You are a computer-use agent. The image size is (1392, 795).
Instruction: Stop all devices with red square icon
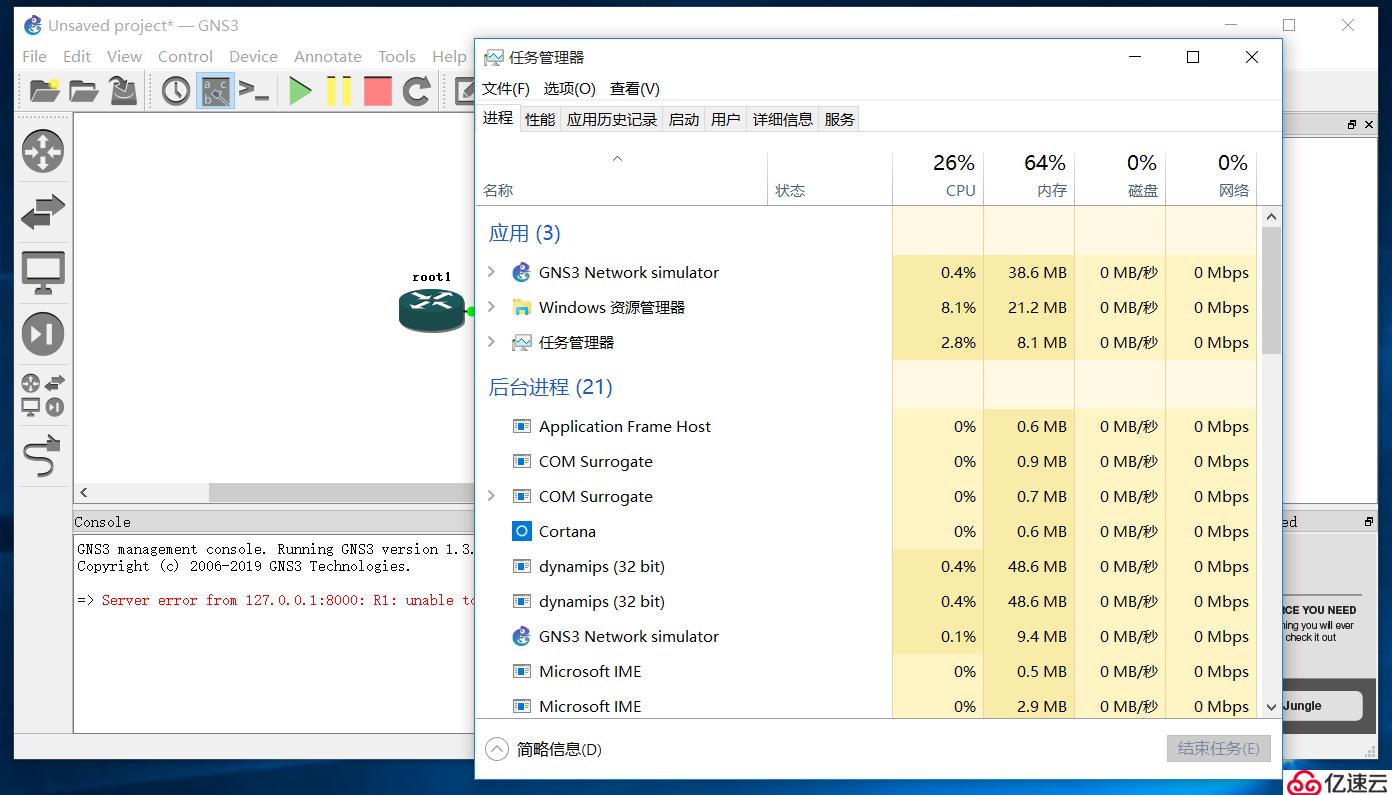(378, 91)
